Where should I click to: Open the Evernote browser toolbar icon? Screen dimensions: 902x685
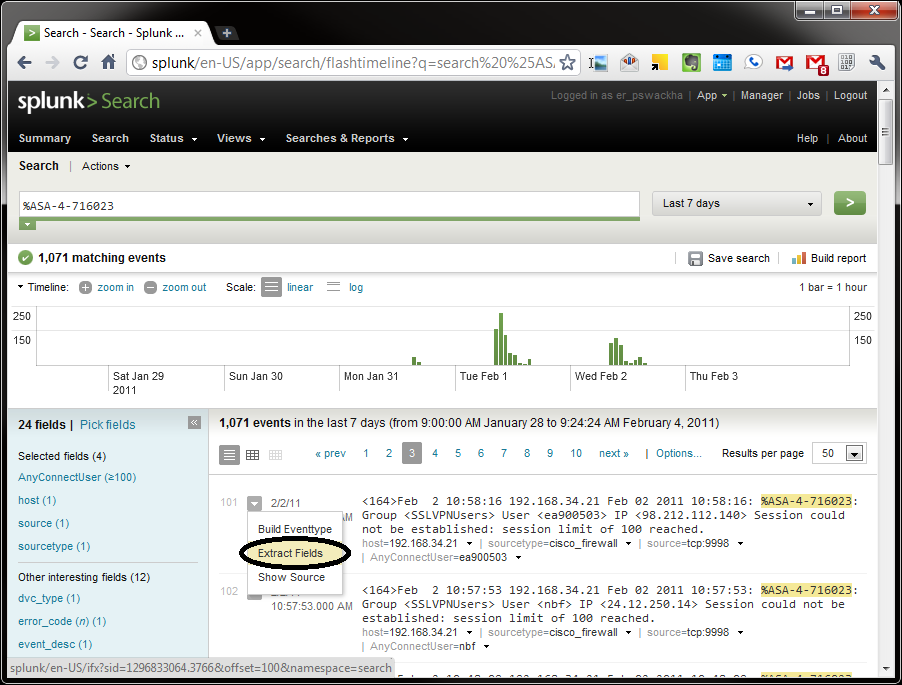pos(691,62)
